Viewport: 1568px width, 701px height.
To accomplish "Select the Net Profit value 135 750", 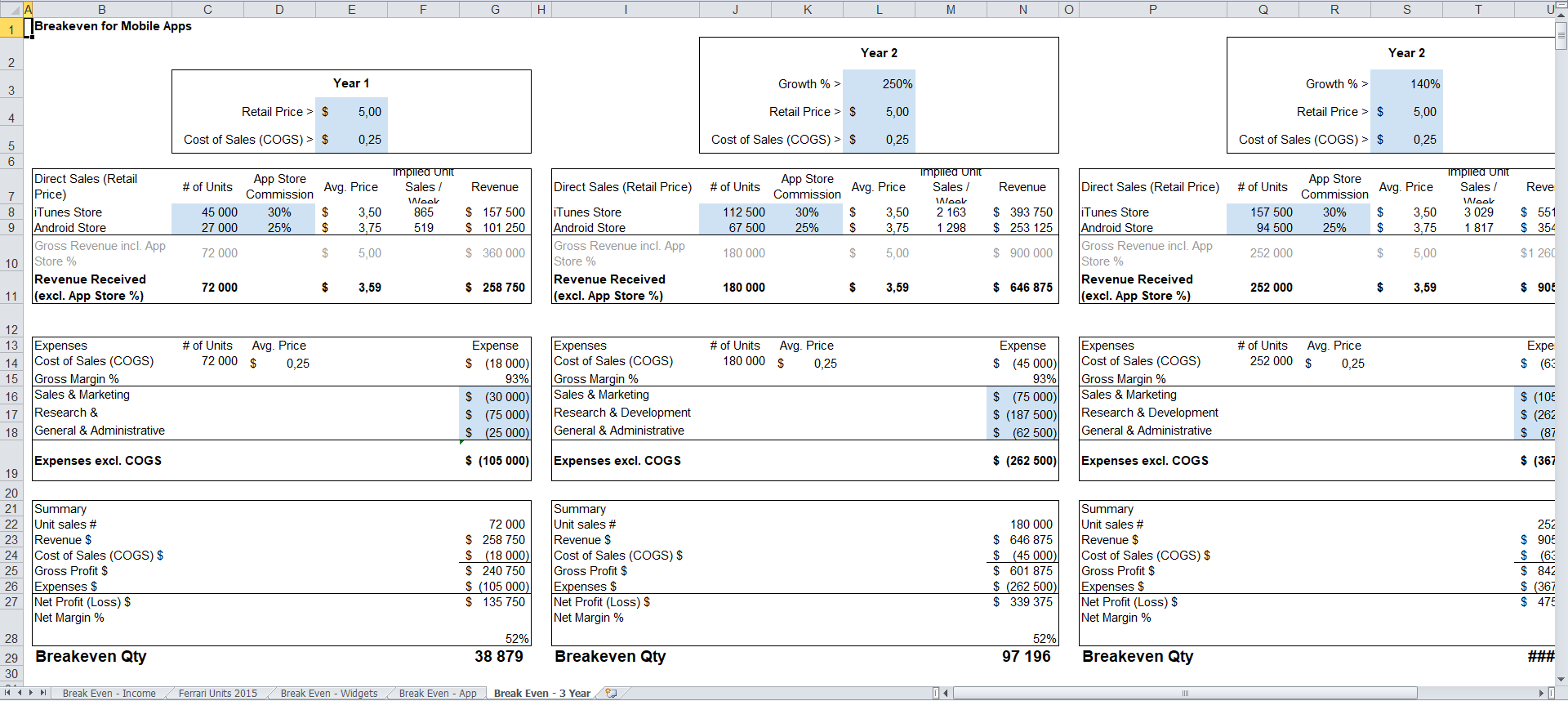I will (x=495, y=602).
